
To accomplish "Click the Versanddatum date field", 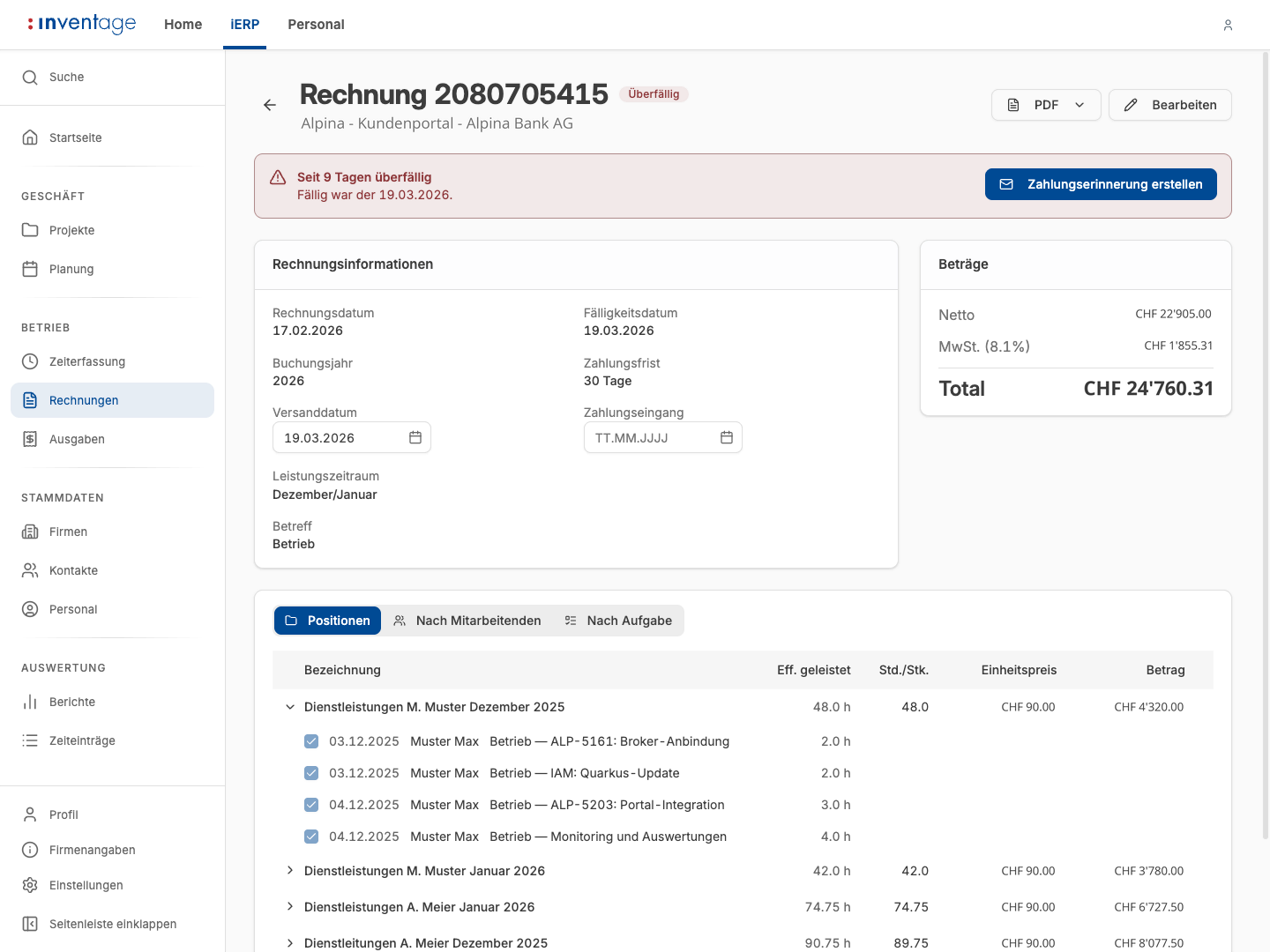I will pyautogui.click(x=352, y=437).
